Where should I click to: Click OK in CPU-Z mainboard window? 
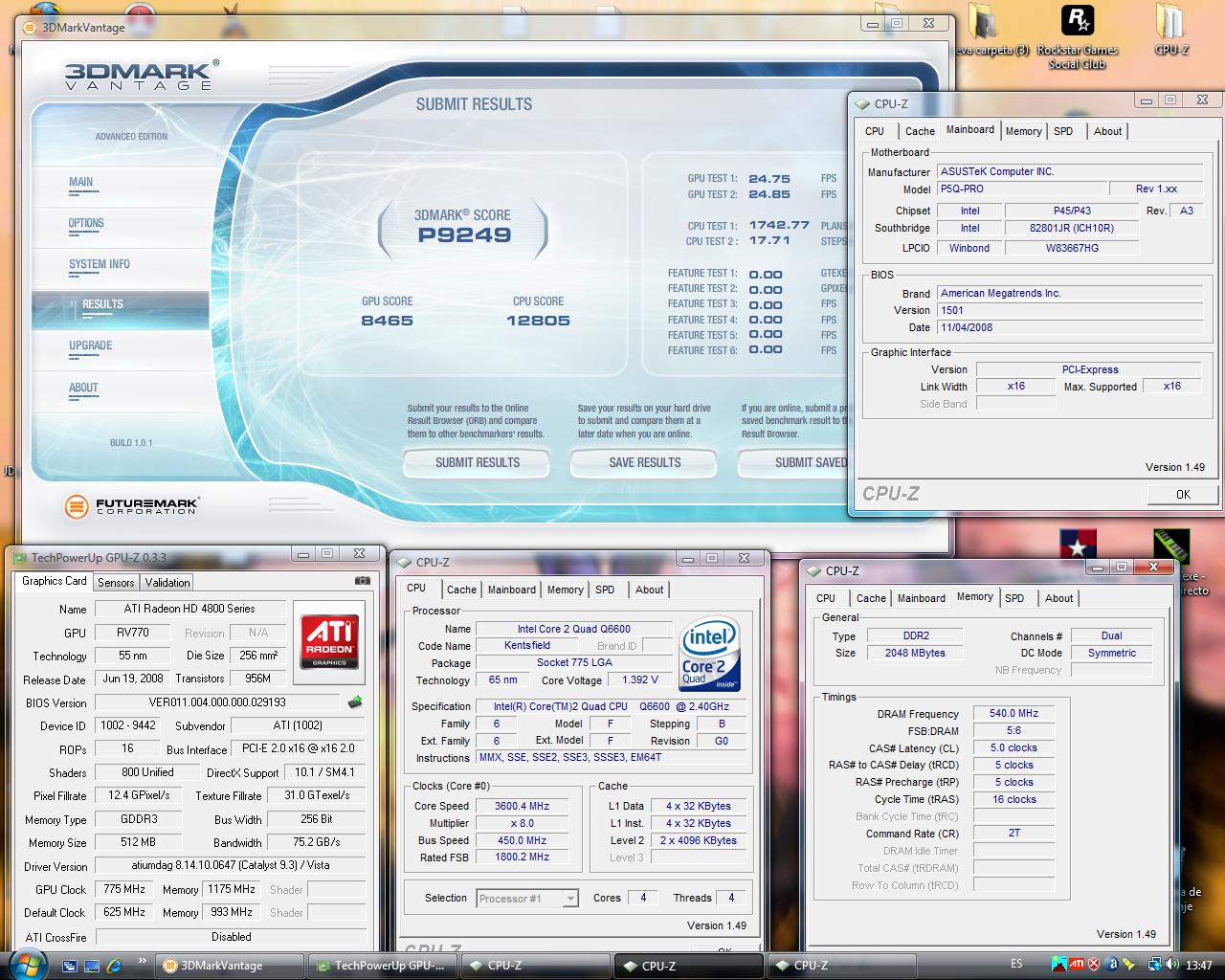[x=1183, y=494]
